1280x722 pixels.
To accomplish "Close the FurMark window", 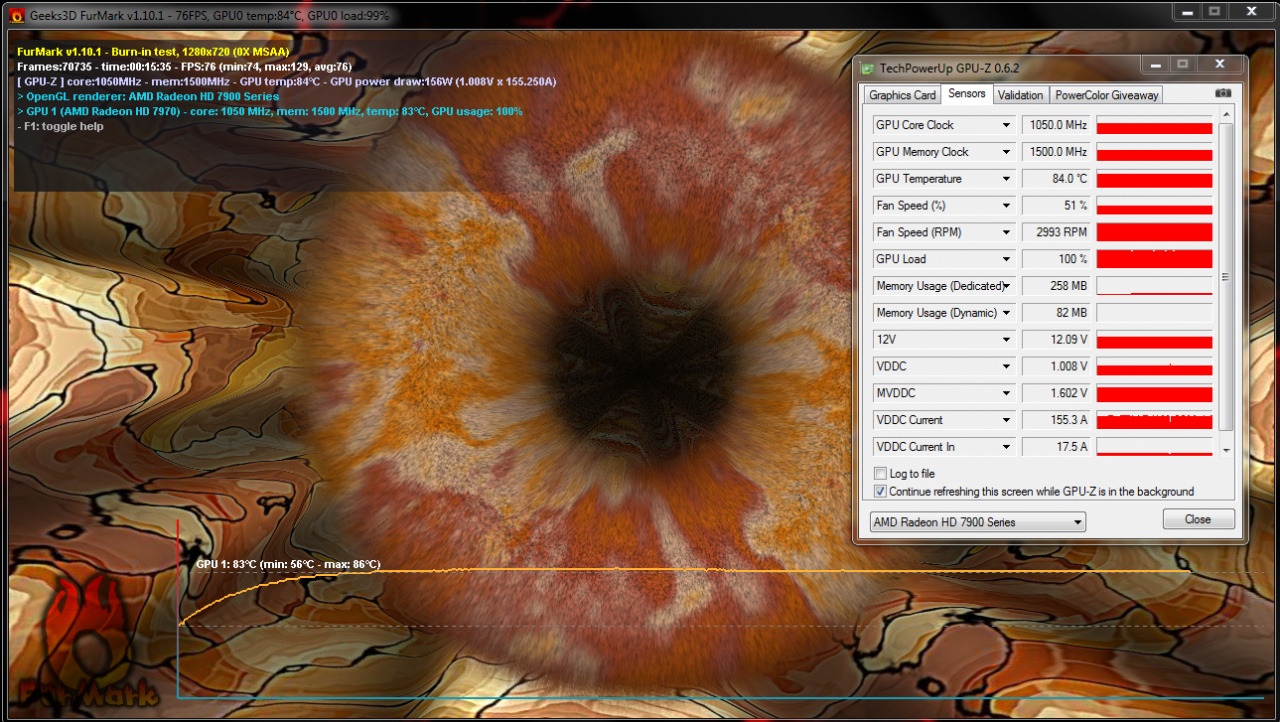I will pyautogui.click(x=1251, y=11).
